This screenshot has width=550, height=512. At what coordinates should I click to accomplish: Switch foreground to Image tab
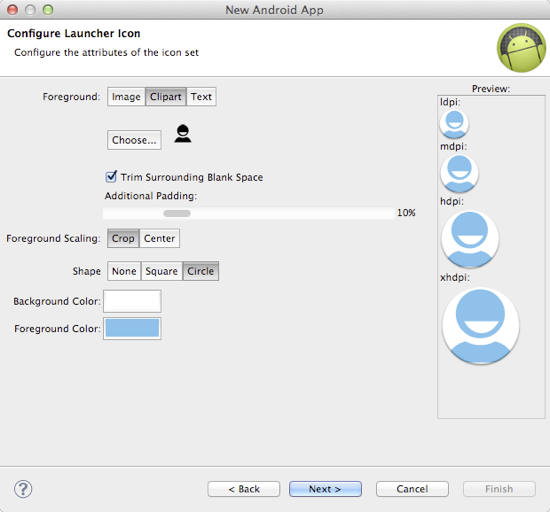pos(126,97)
